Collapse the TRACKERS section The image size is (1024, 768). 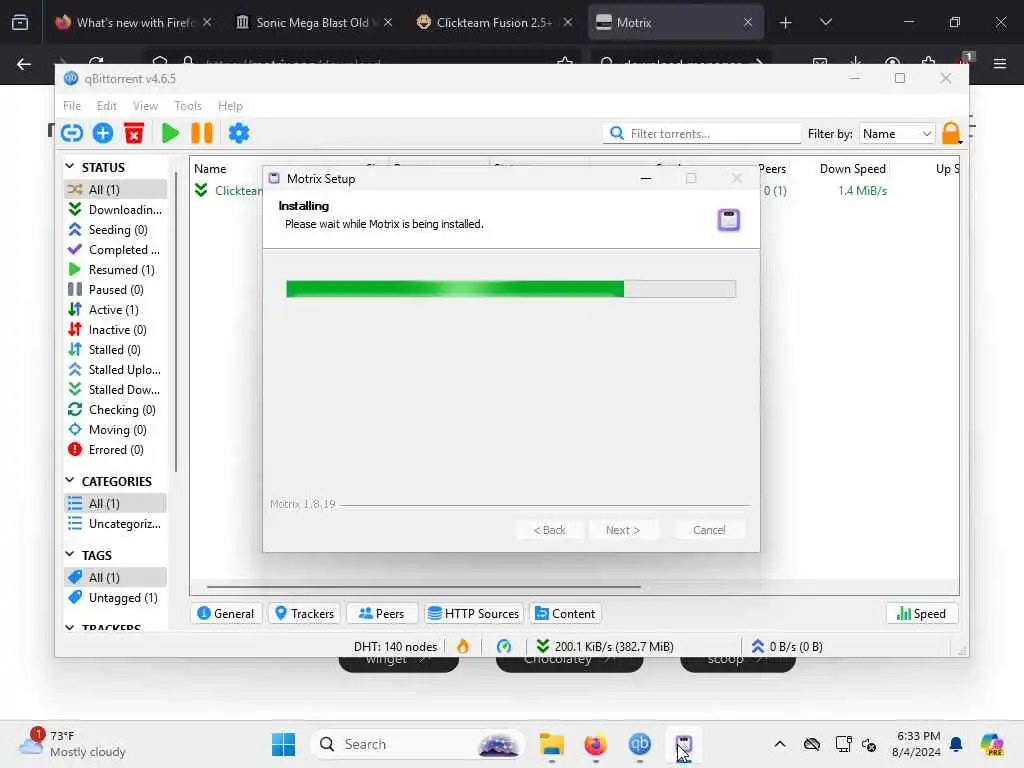70,628
